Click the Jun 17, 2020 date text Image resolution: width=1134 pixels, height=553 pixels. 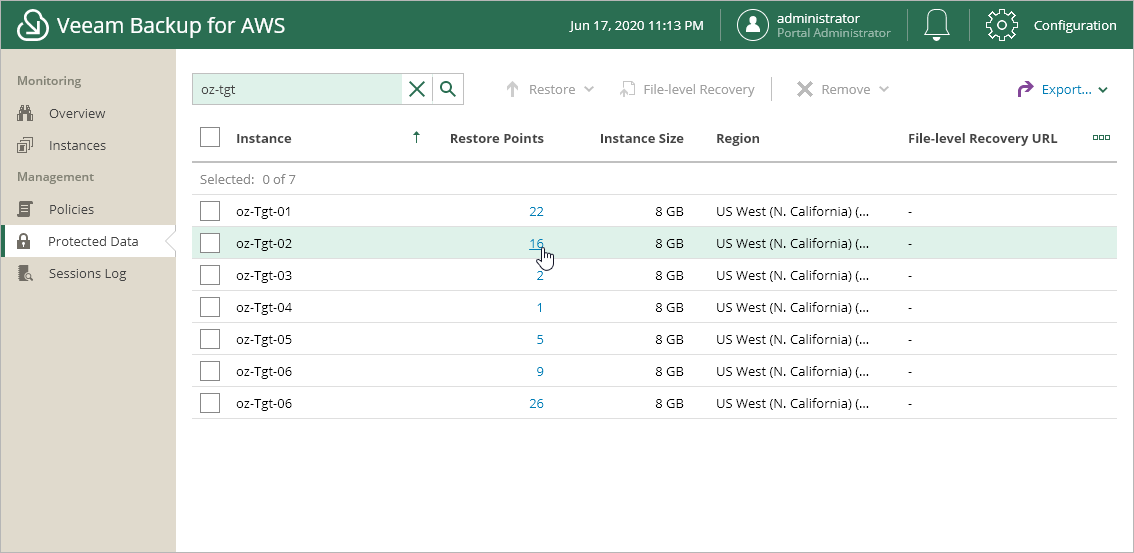point(636,25)
